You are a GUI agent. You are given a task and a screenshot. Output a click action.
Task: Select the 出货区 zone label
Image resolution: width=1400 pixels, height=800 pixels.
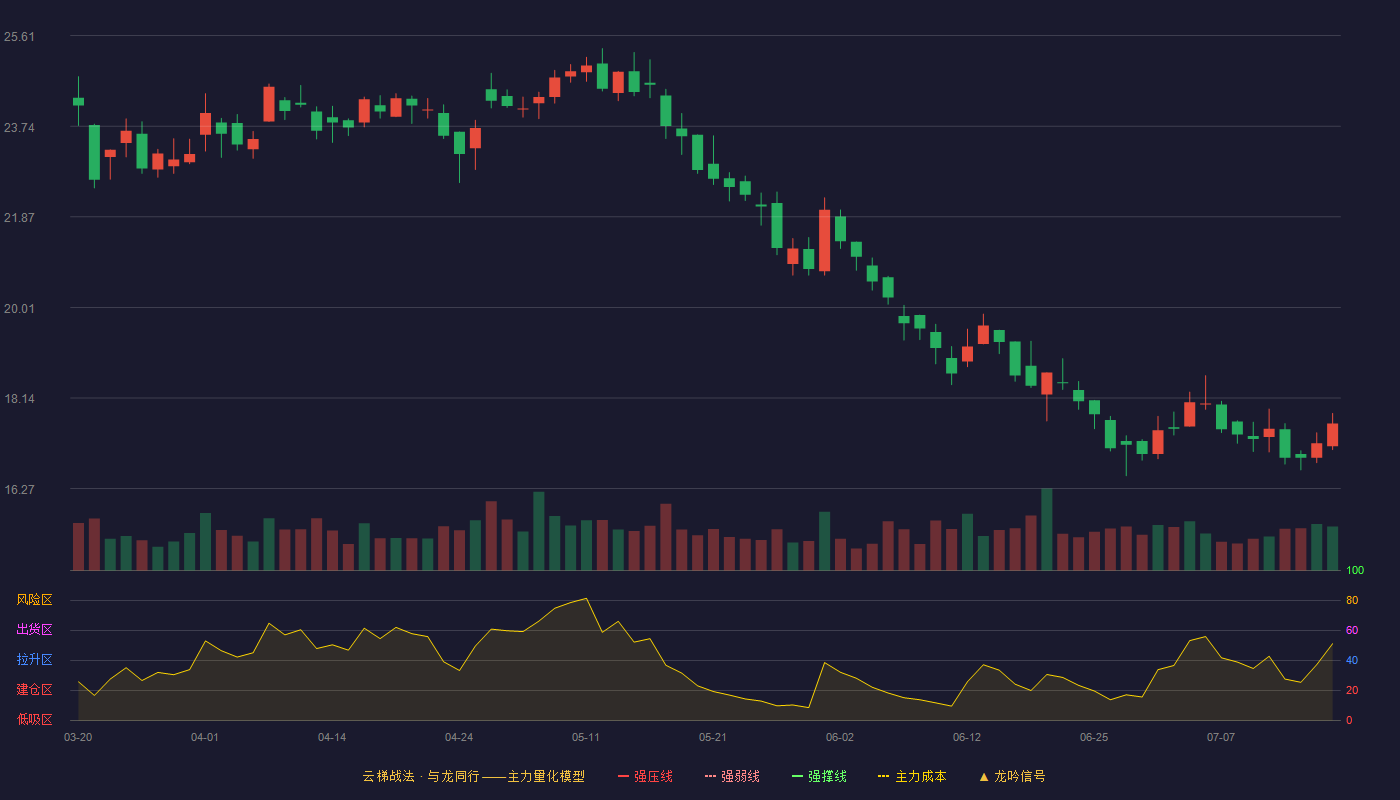pos(34,630)
